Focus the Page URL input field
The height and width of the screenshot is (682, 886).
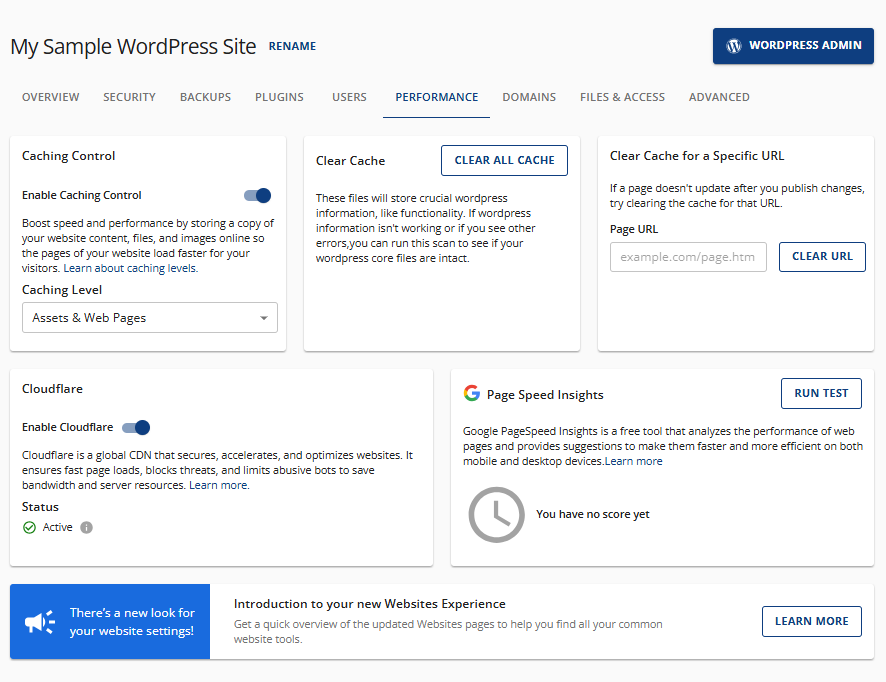pyautogui.click(x=688, y=257)
